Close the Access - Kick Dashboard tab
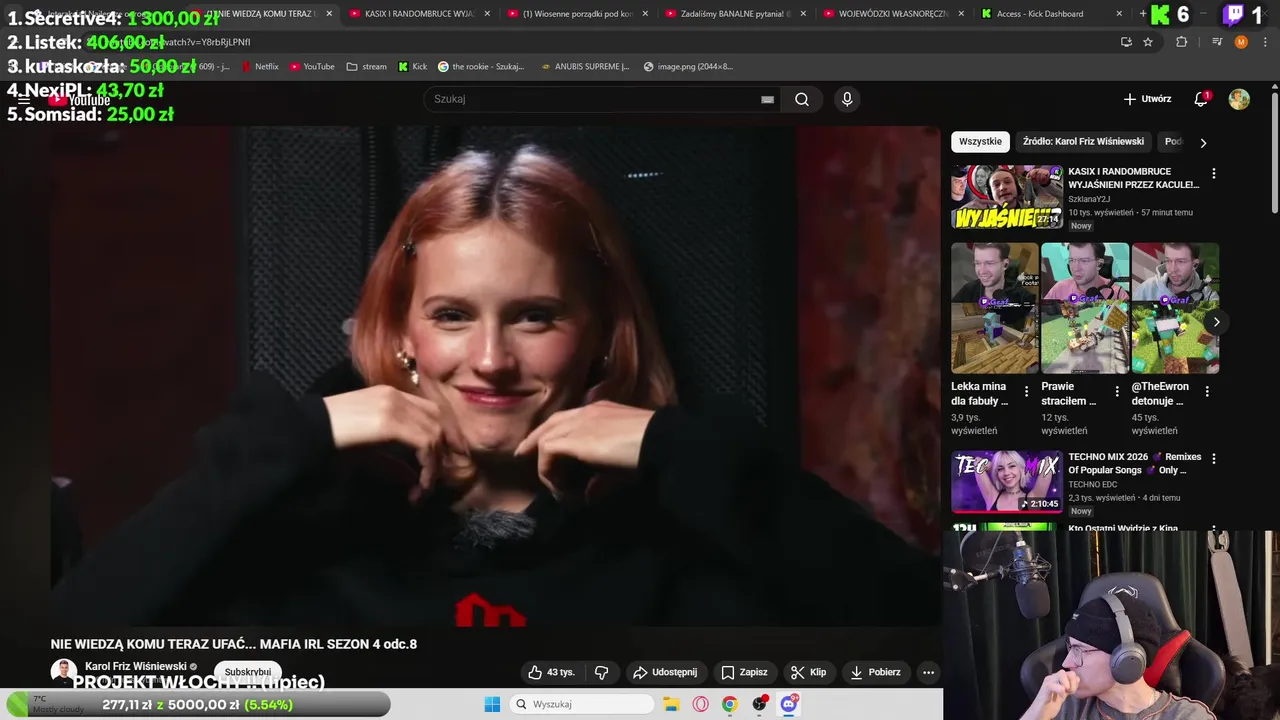 (1119, 14)
